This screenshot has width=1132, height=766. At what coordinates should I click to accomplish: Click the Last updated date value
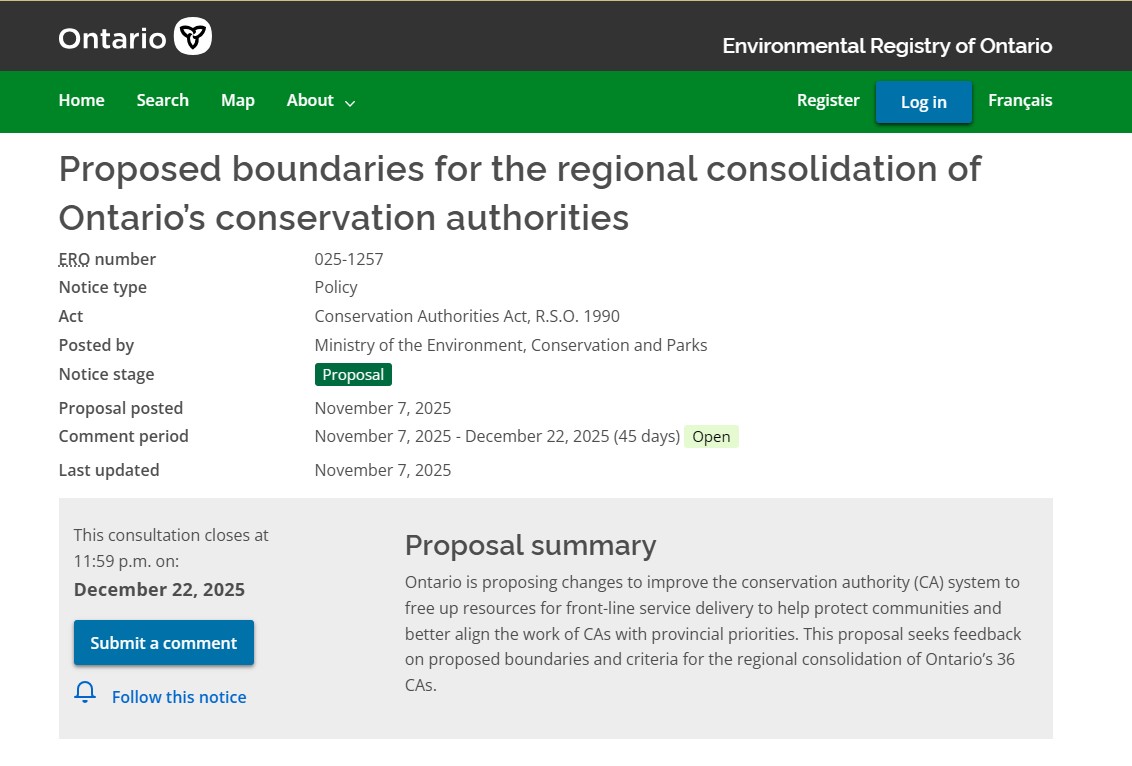click(x=383, y=470)
